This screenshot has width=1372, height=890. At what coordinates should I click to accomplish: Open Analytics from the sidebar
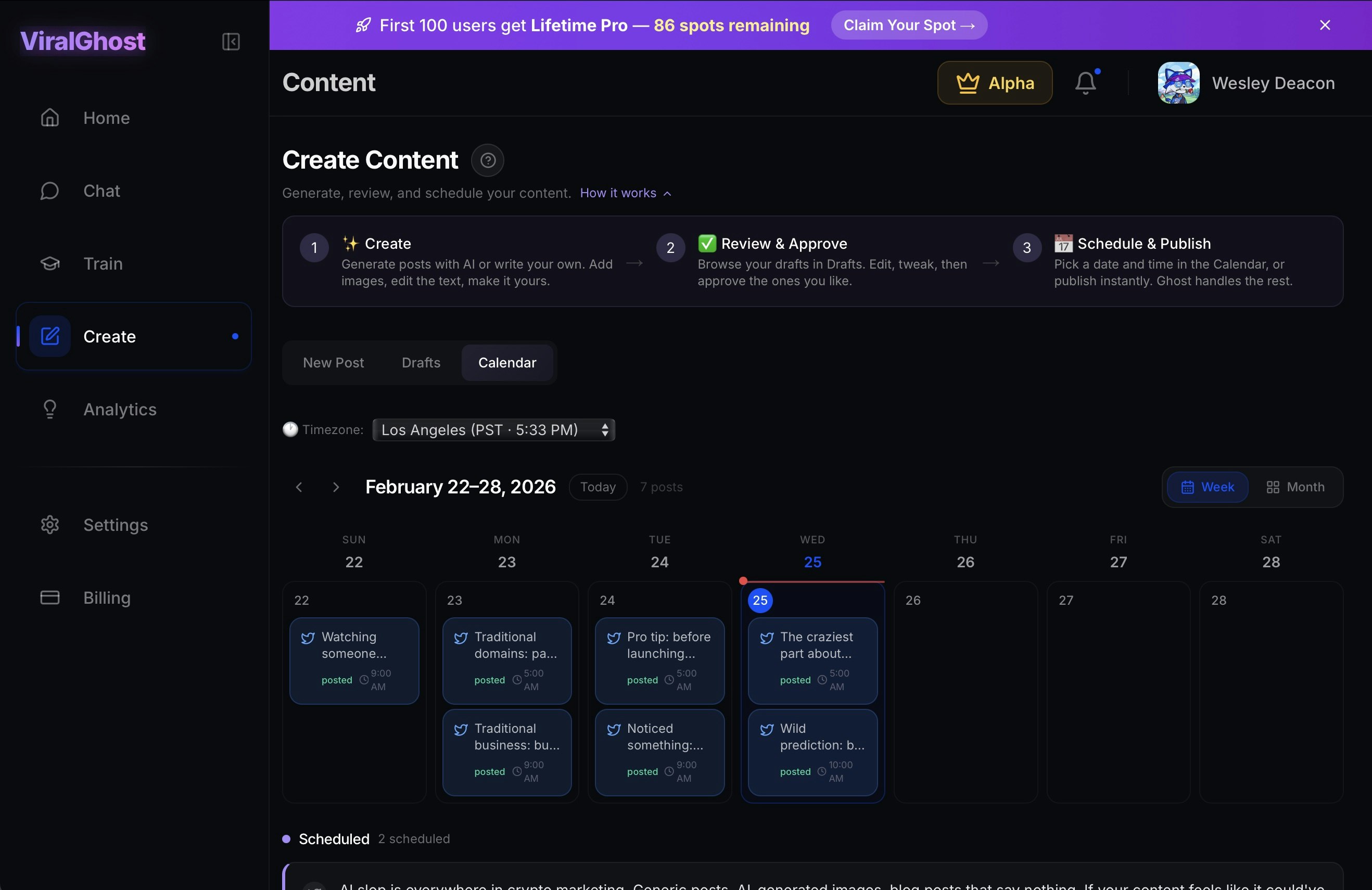(x=119, y=409)
